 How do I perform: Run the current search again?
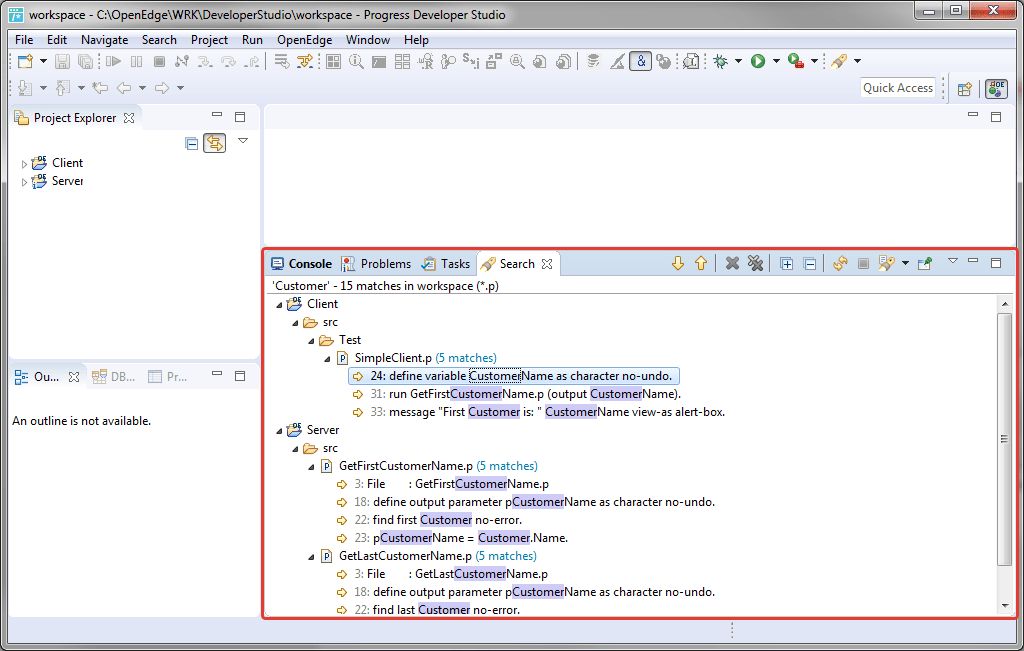pos(840,263)
